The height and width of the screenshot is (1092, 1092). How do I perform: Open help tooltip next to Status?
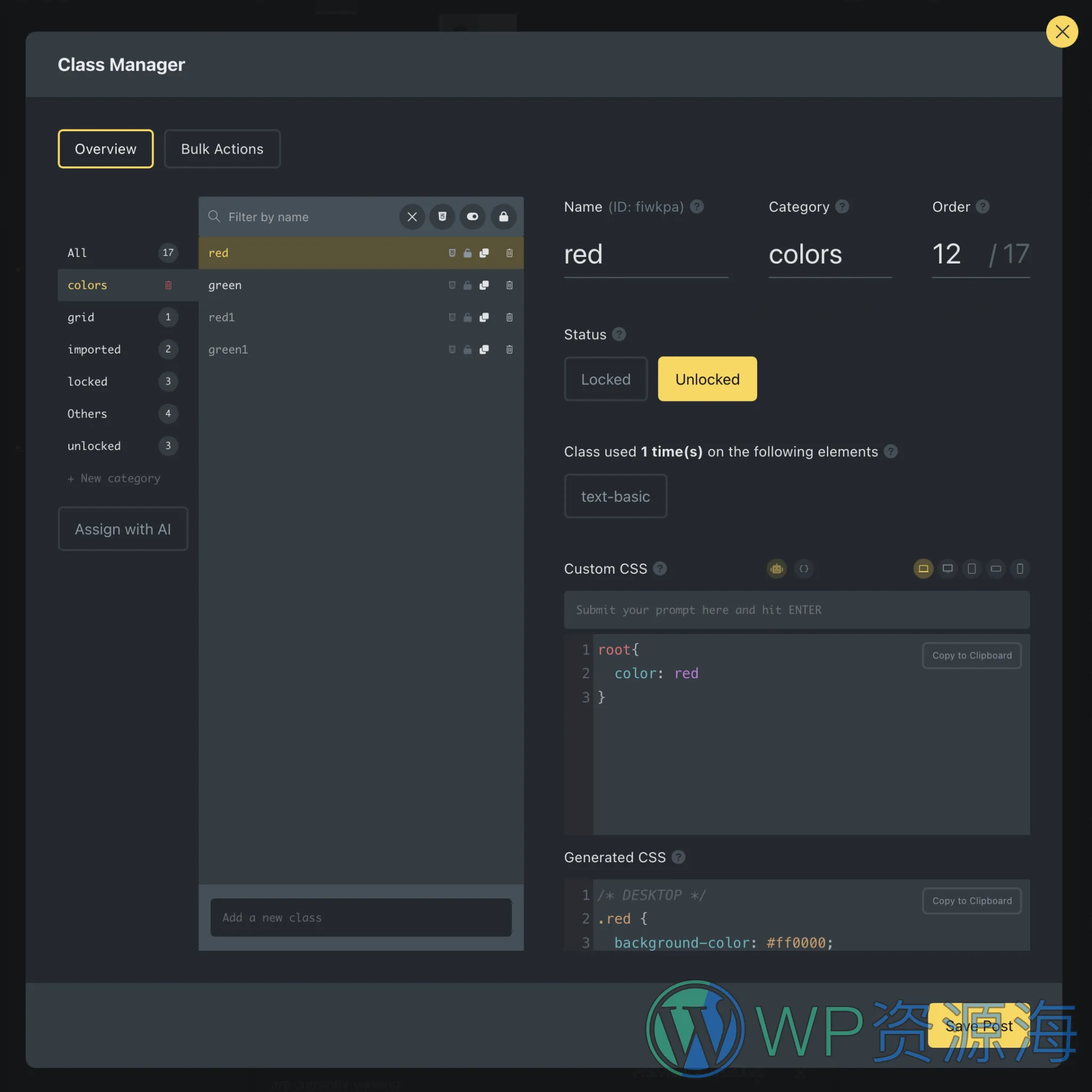[619, 335]
